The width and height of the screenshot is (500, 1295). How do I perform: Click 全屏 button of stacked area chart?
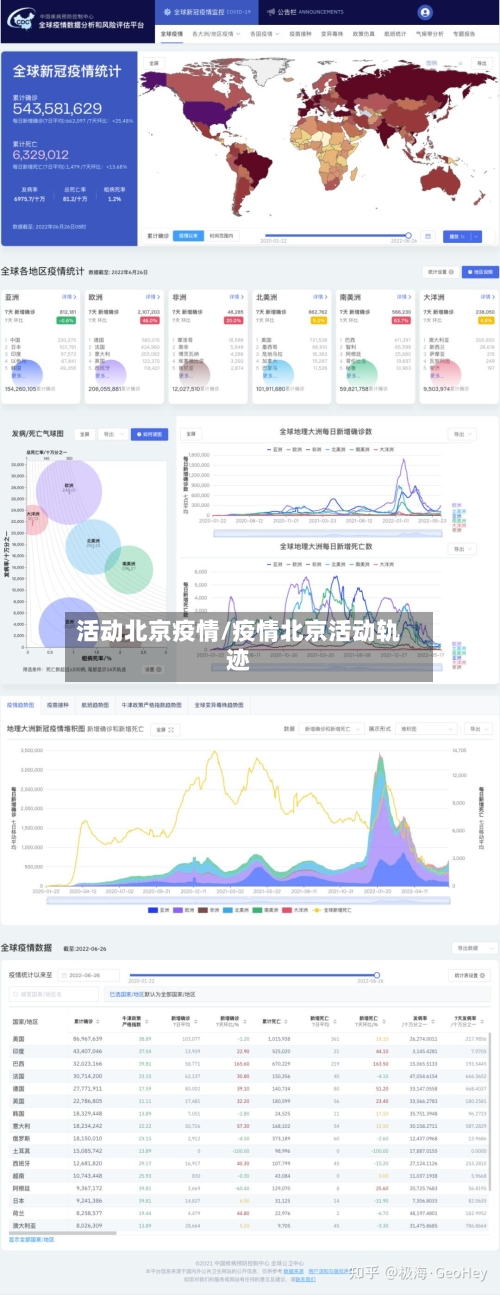[x=163, y=729]
